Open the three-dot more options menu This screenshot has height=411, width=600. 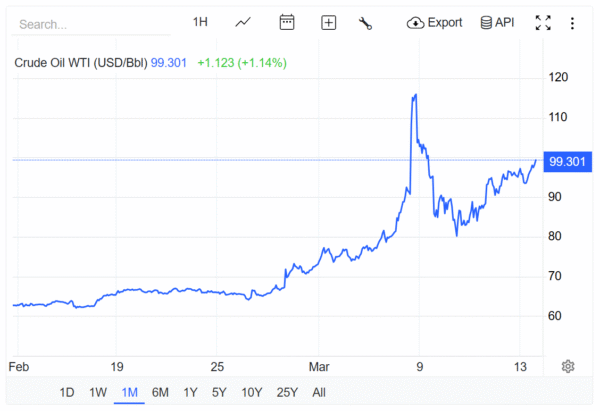[571, 22]
